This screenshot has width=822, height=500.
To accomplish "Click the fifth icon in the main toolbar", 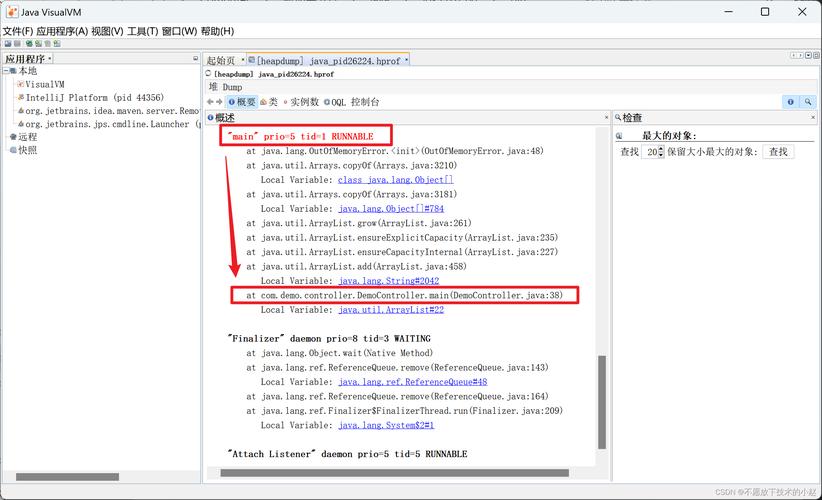I will 48,44.
